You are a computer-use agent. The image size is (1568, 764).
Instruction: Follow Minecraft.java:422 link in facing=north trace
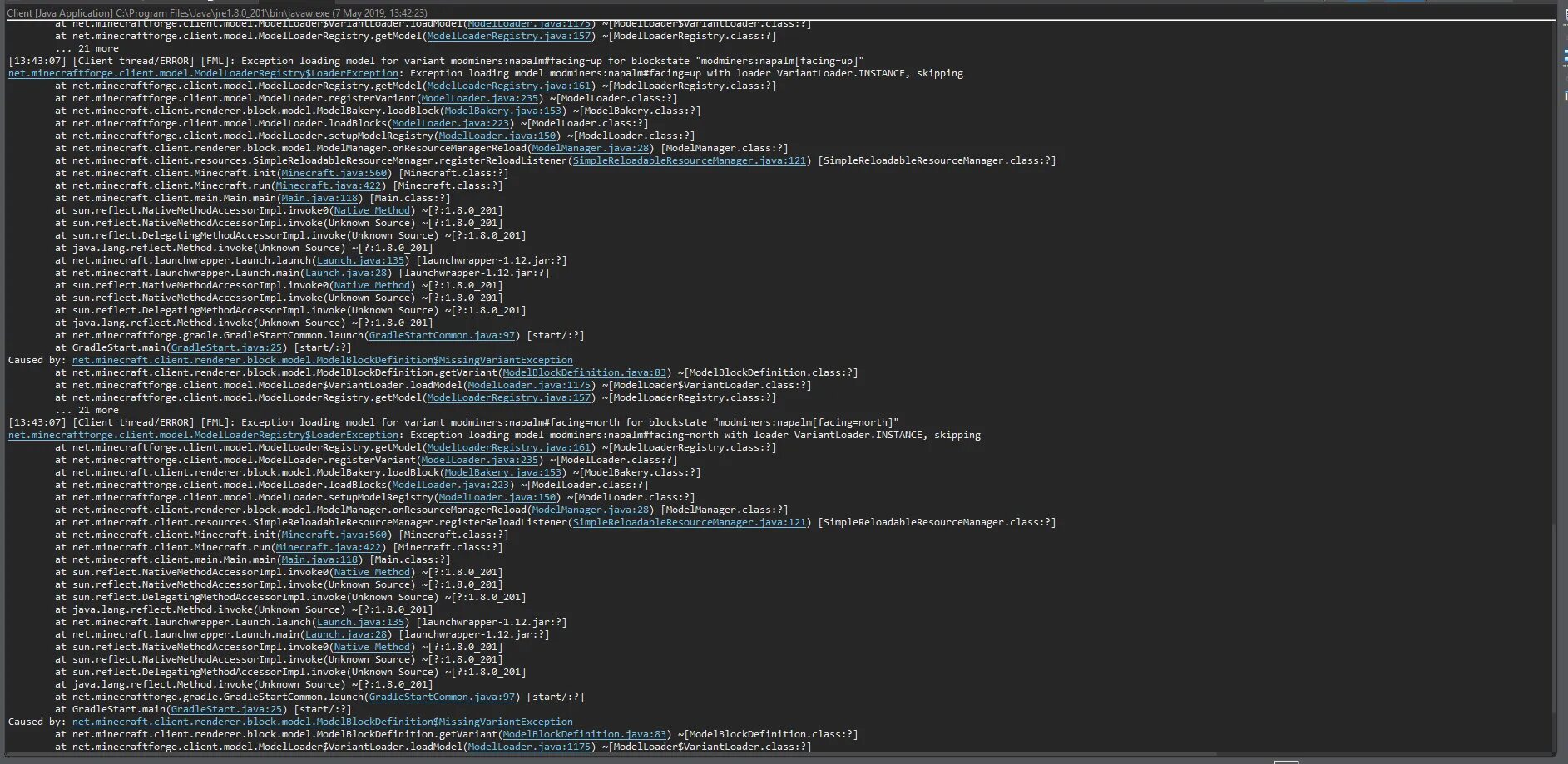coord(329,547)
